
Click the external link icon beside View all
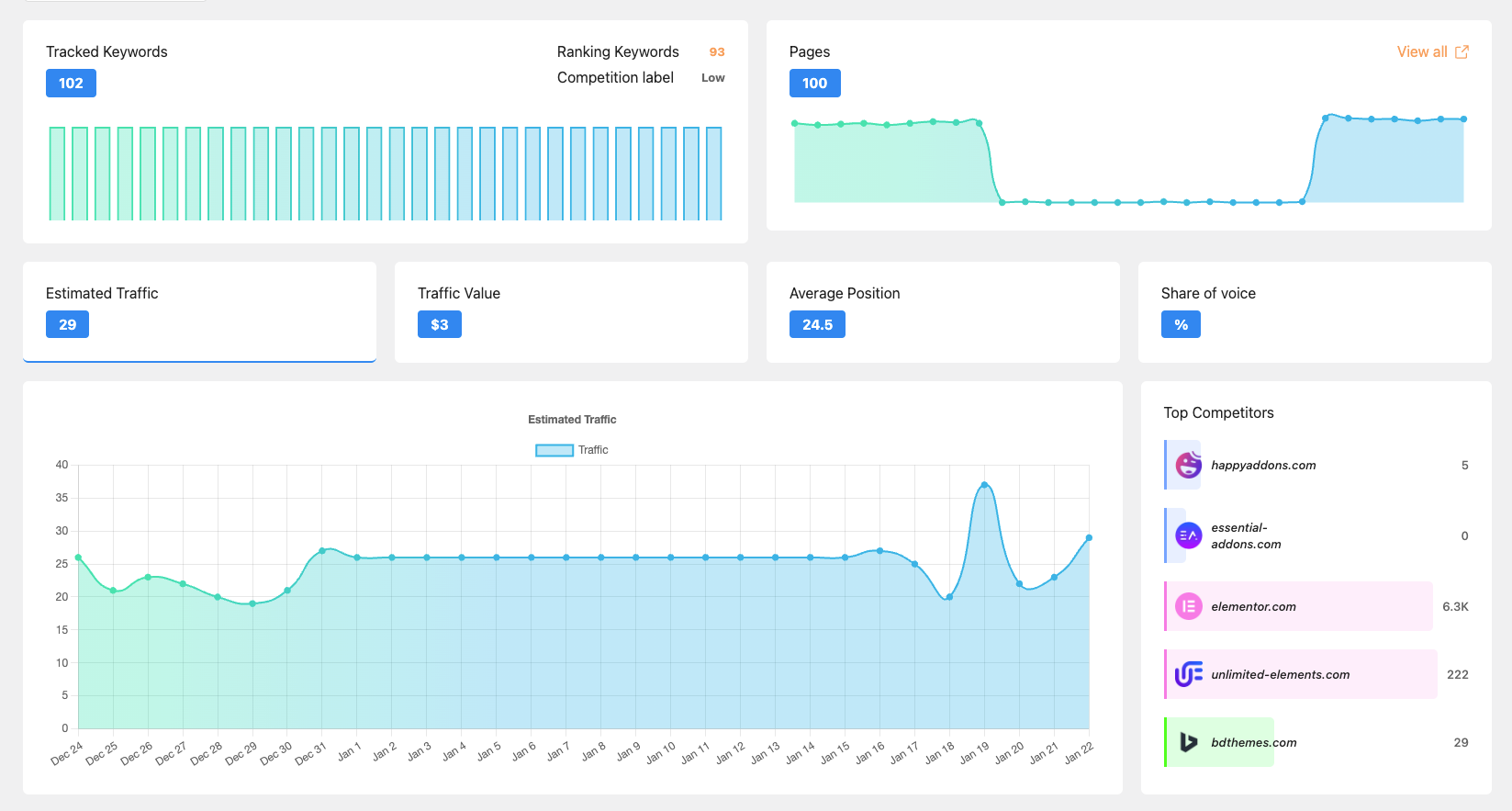click(x=1462, y=52)
